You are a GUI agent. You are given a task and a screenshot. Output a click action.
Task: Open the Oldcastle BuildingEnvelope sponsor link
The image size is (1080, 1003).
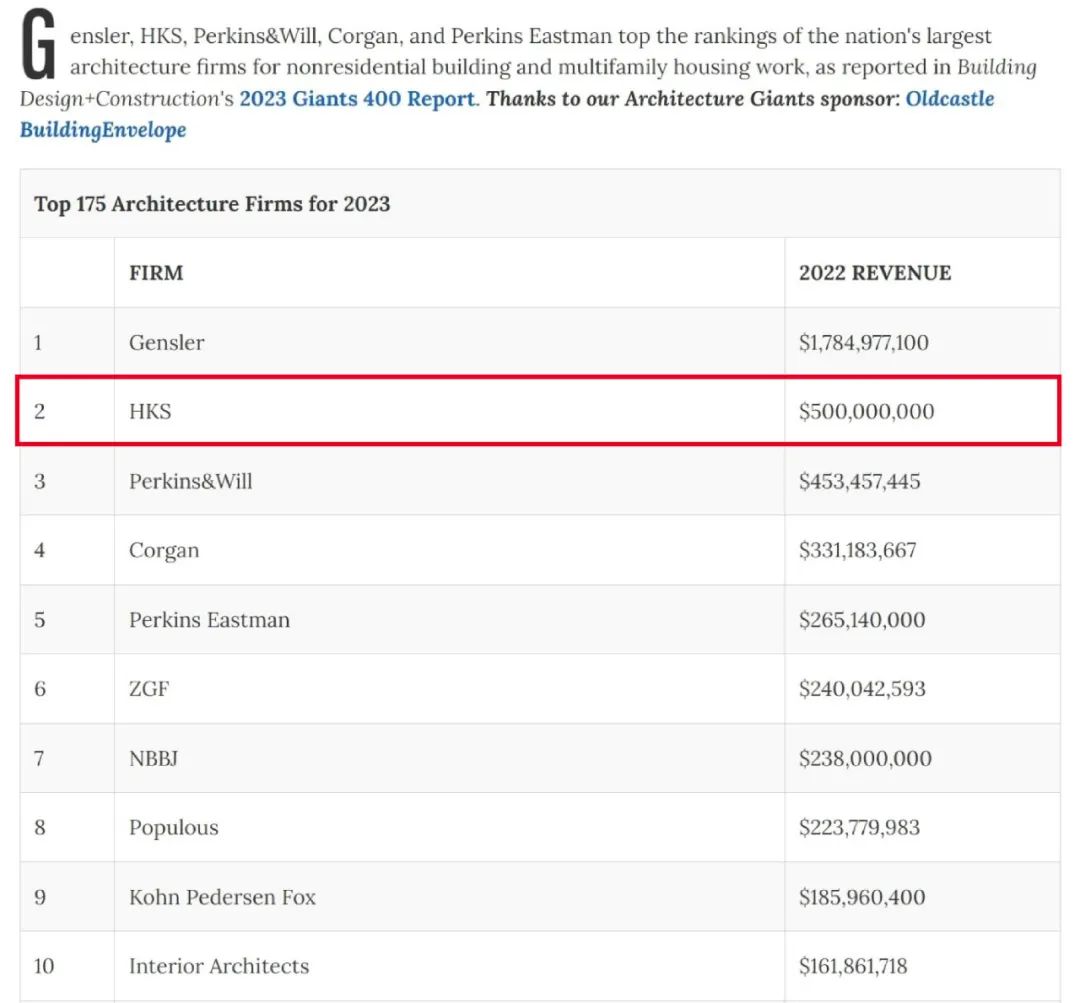950,99
